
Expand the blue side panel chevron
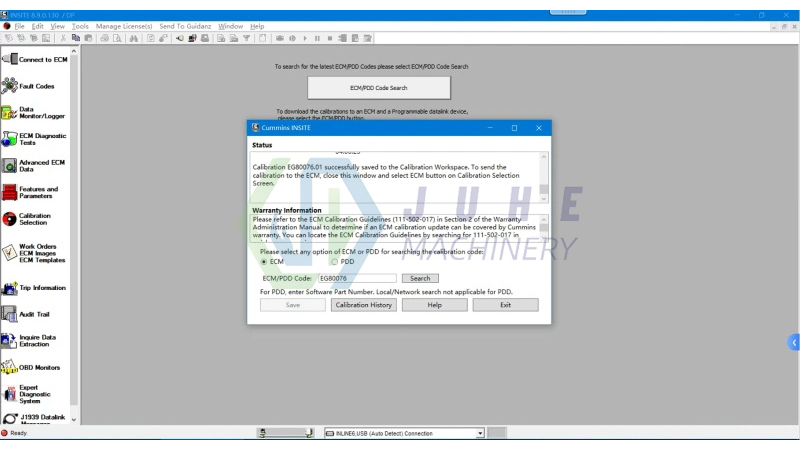click(794, 342)
